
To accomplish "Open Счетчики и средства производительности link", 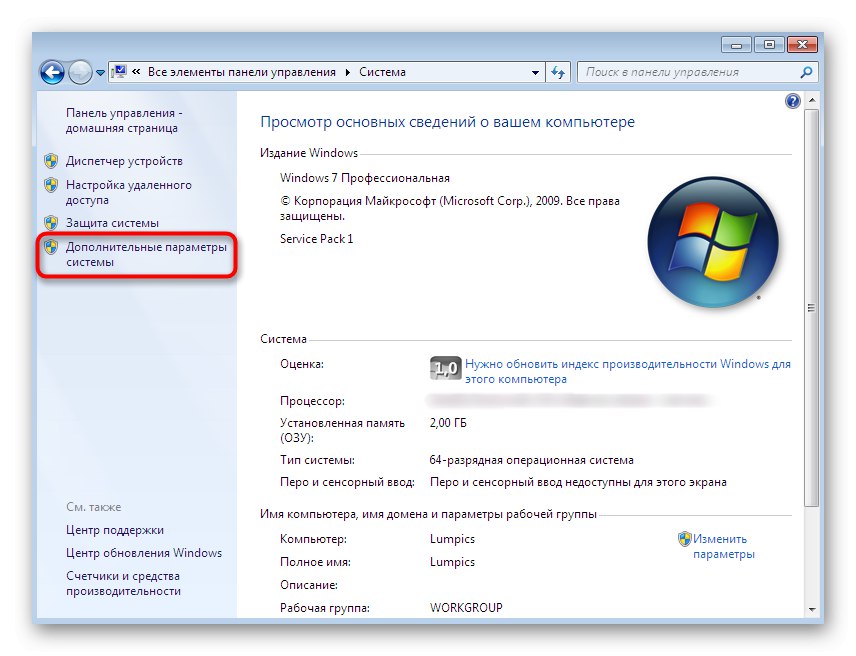I will pos(123,583).
